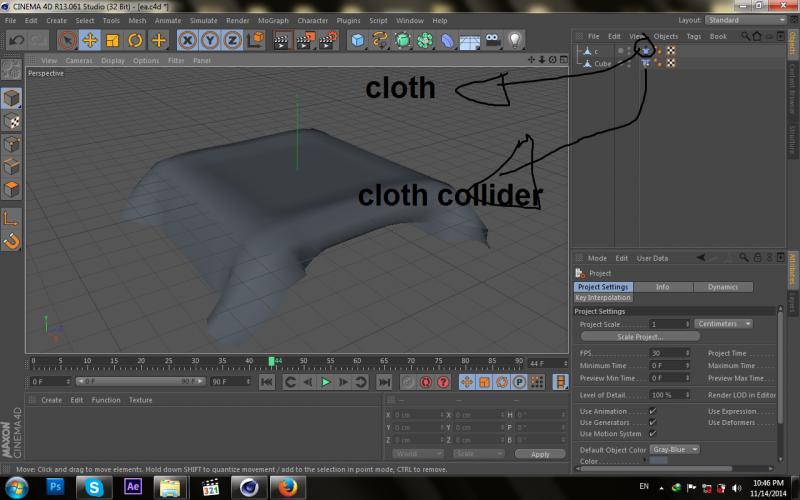Step the Level of Detail spinner
This screenshot has height=500, width=800.
pos(687,394)
